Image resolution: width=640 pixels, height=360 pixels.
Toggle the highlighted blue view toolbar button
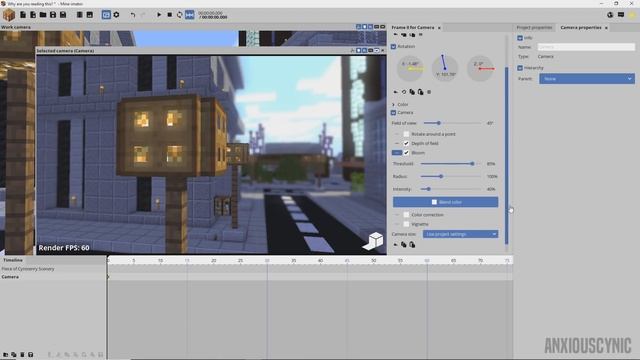[x=106, y=15]
